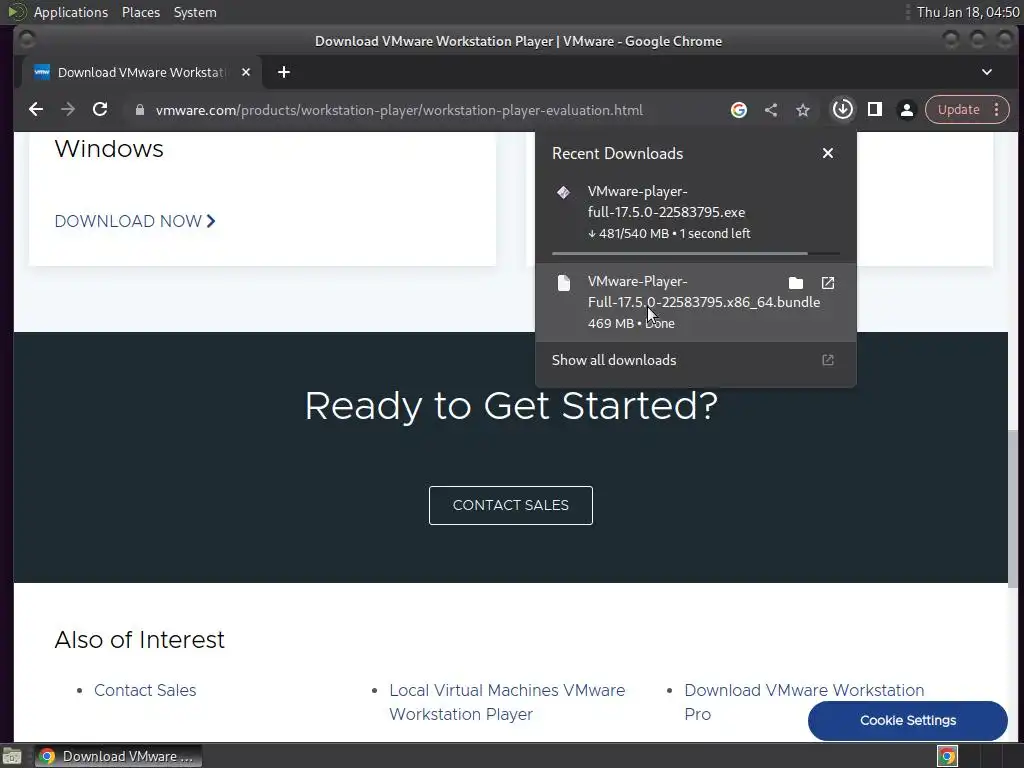Click the Also of Interest heading
Image resolution: width=1024 pixels, height=768 pixels.
(139, 640)
